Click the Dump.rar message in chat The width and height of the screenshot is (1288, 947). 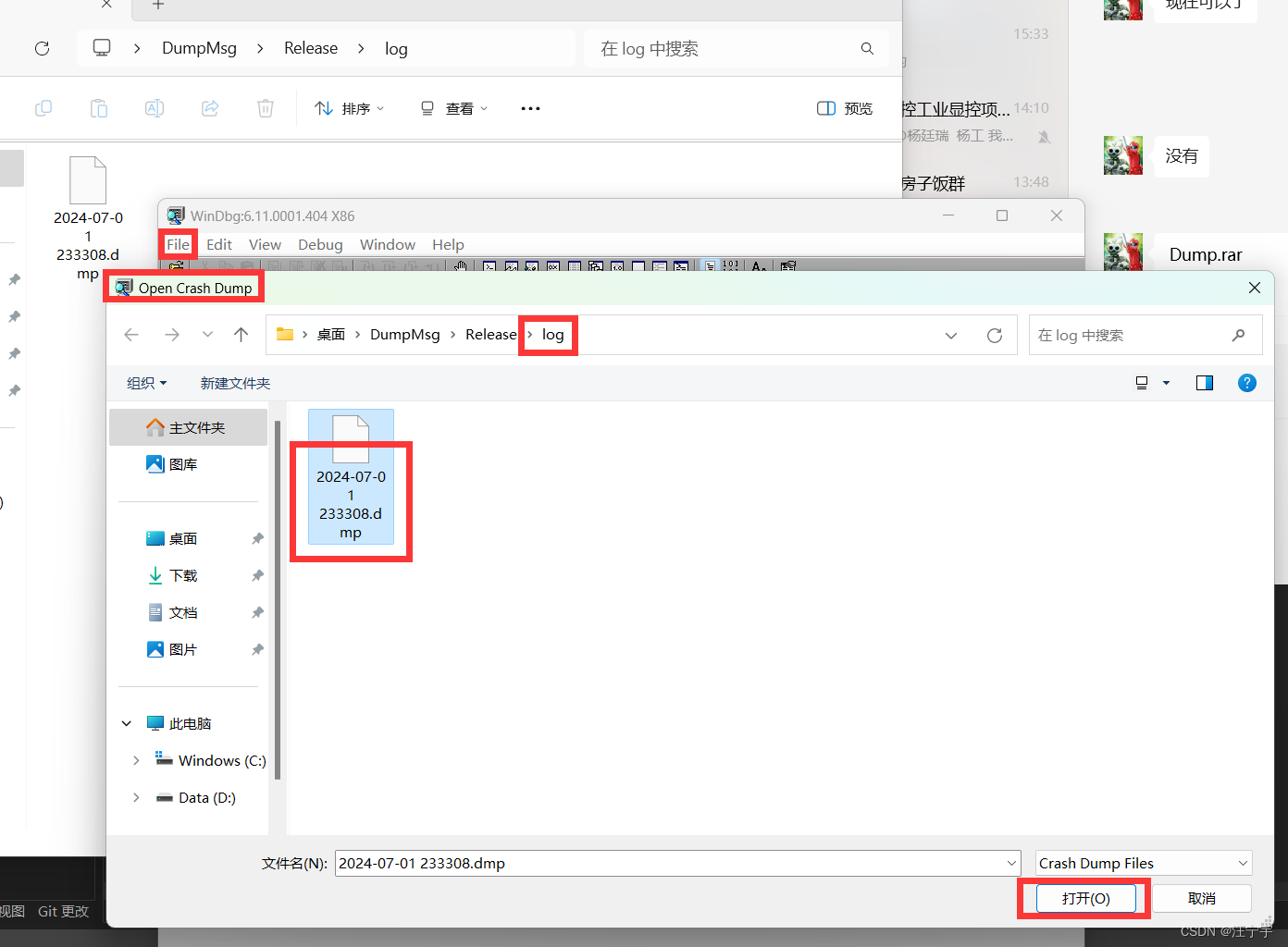(1207, 254)
